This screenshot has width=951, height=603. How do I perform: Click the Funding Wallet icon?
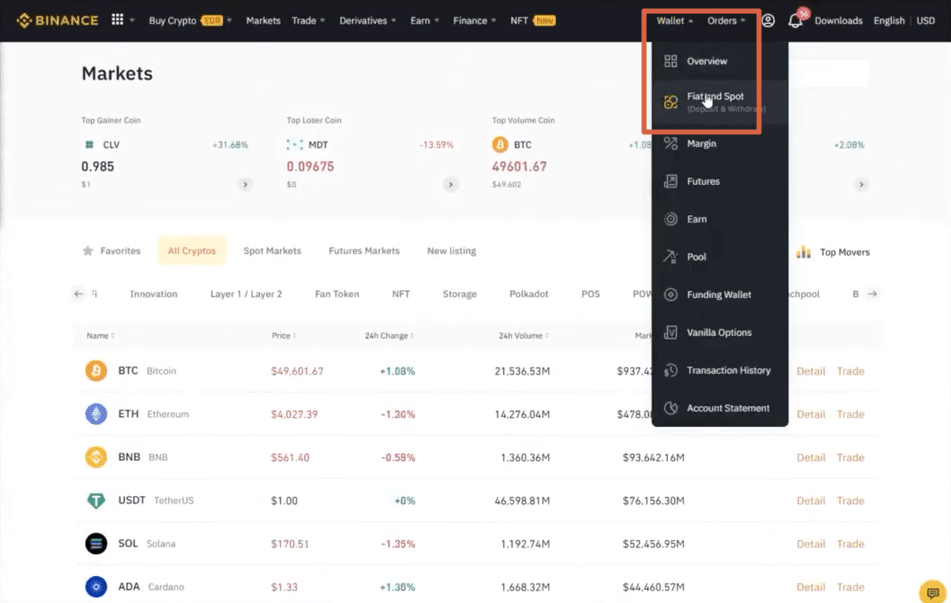[x=670, y=294]
